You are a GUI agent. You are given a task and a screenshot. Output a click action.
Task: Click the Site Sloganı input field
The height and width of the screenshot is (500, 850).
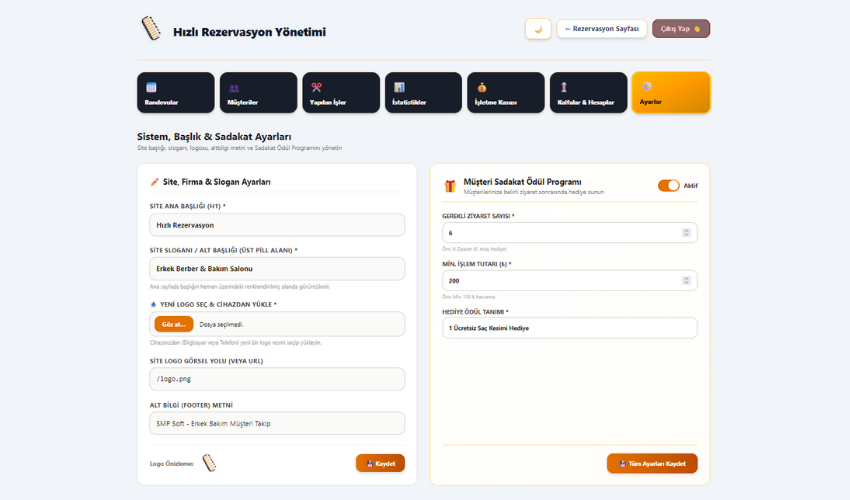click(277, 269)
